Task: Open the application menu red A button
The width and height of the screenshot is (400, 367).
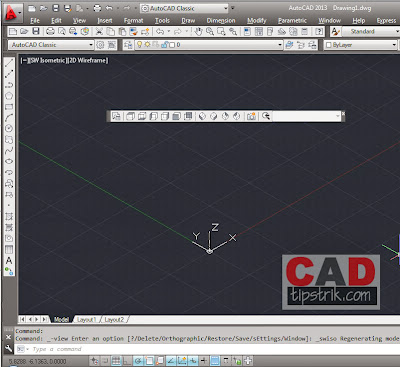Action: tap(12, 13)
